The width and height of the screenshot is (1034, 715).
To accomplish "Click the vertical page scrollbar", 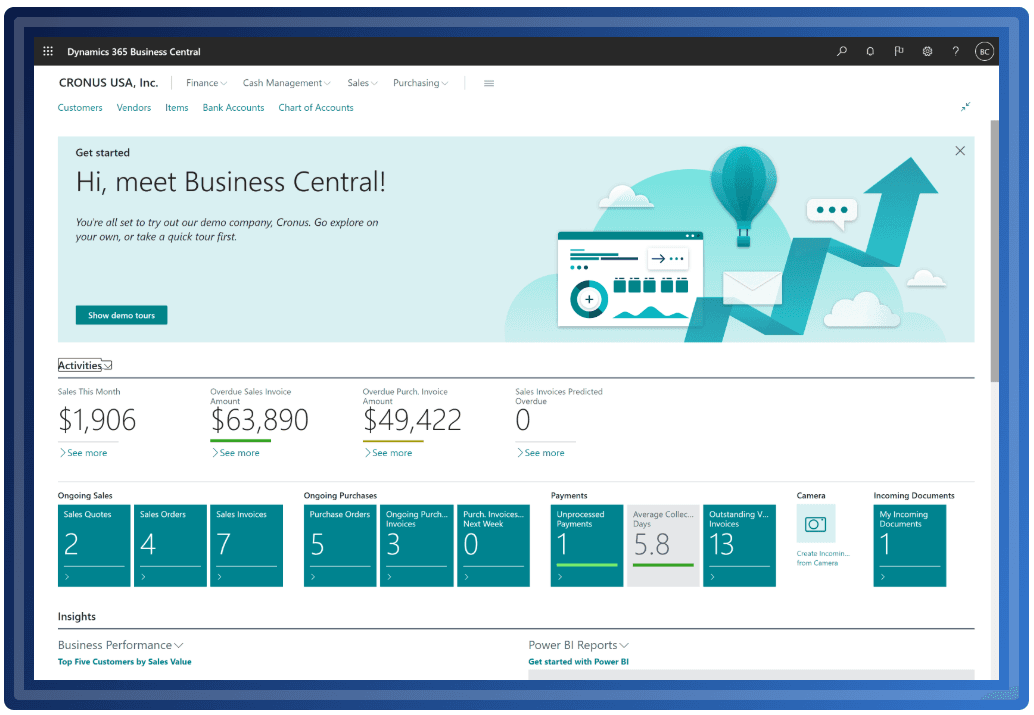I will (x=994, y=251).
